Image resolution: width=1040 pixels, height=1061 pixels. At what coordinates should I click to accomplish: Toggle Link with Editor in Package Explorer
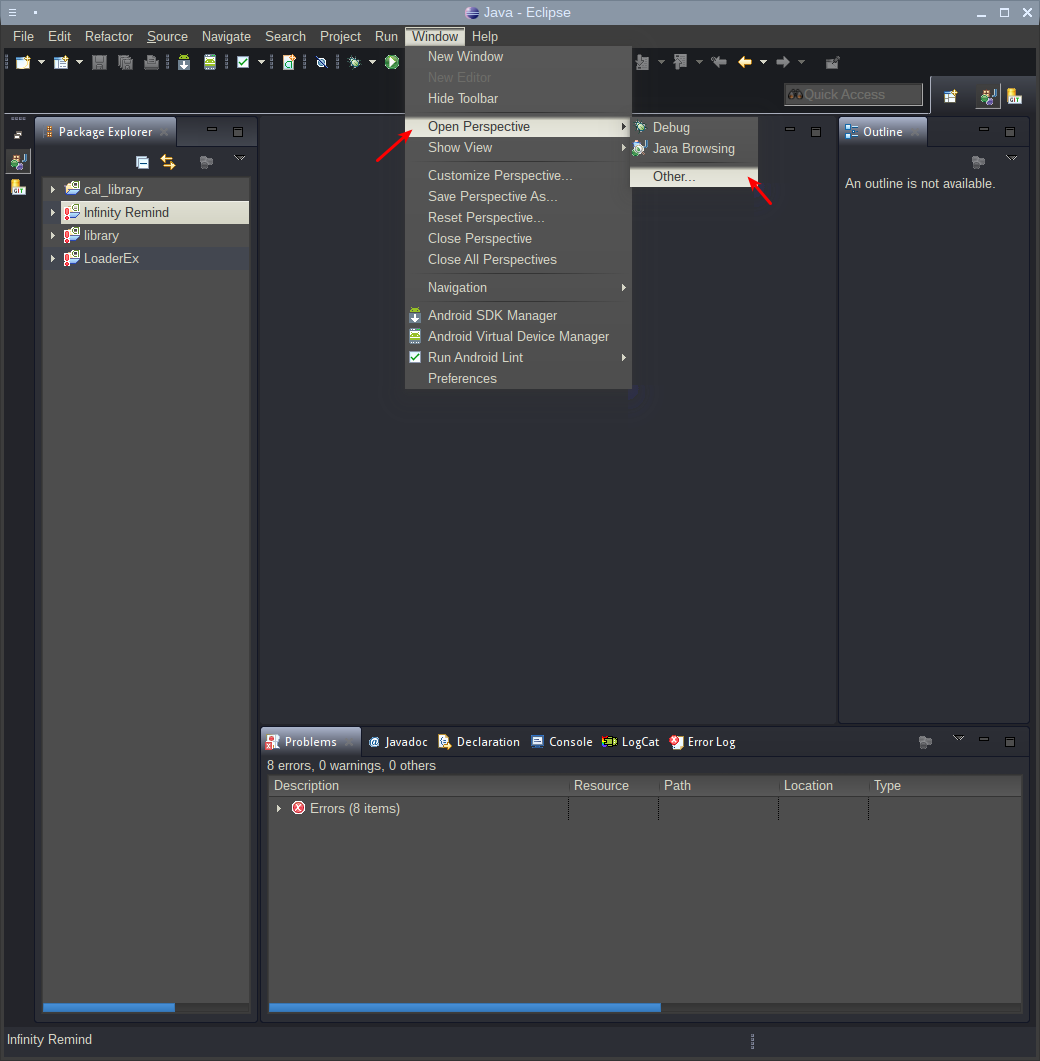click(x=168, y=162)
